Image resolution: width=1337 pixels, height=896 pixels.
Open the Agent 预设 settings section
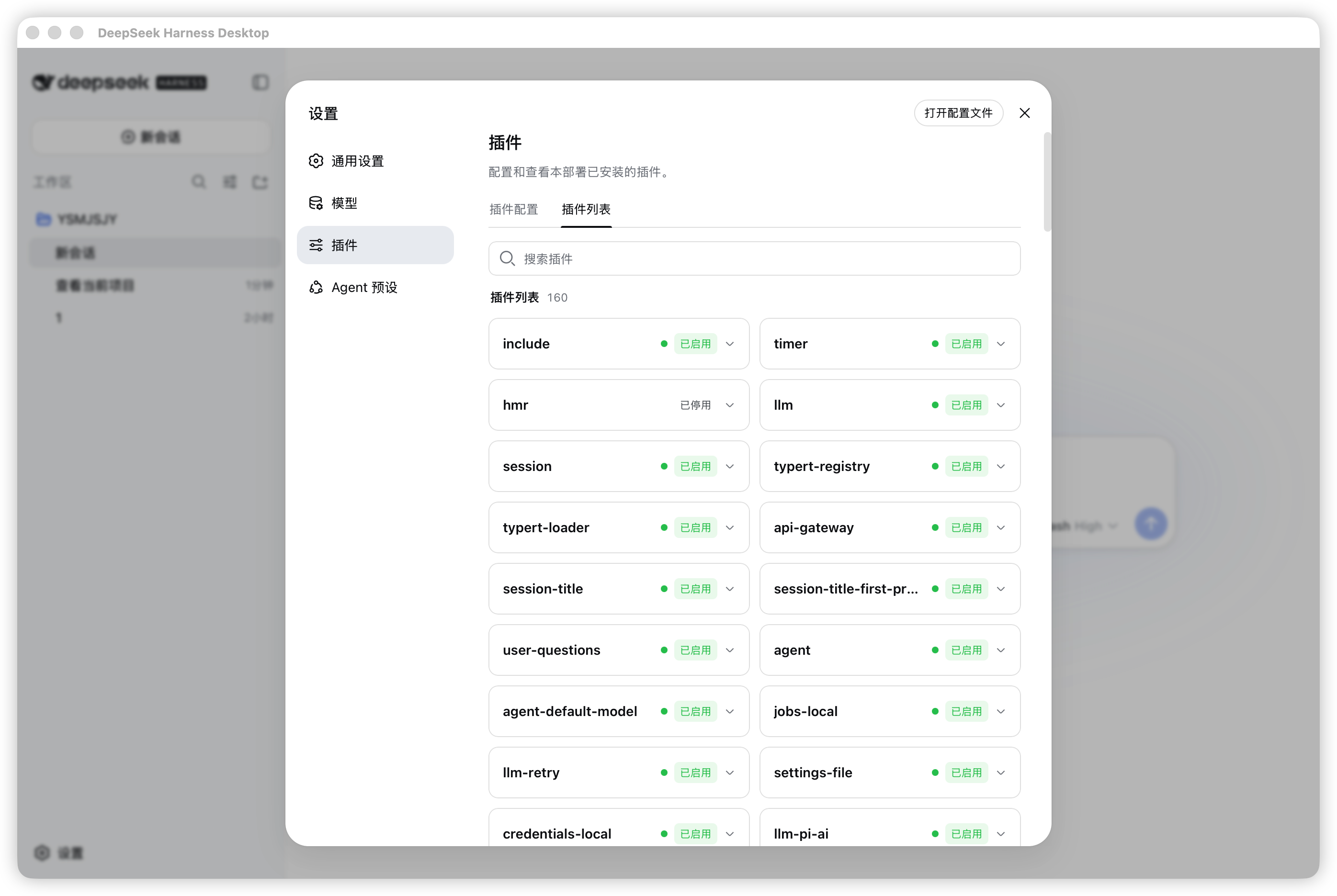[375, 288]
